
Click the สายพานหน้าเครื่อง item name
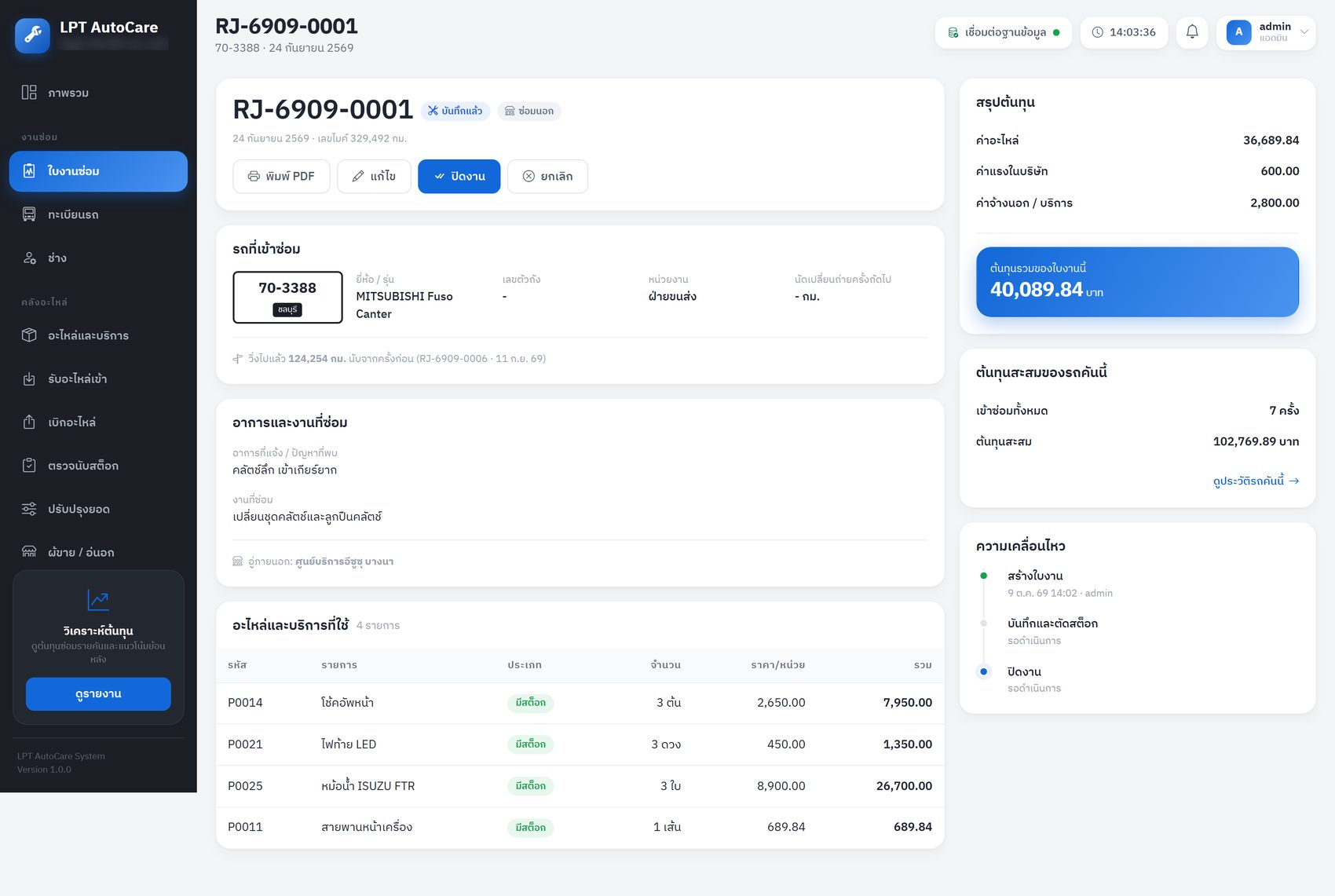[x=367, y=827]
